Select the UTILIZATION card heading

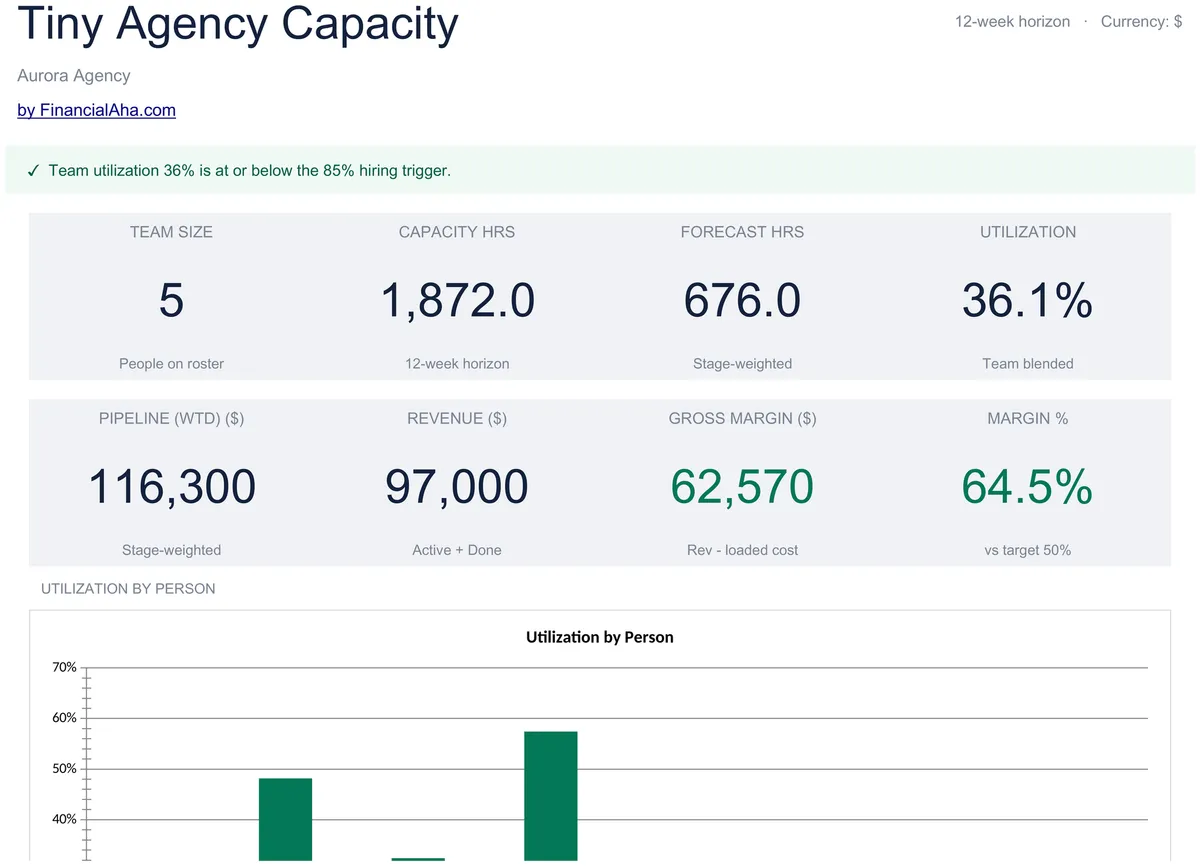[x=1028, y=232]
